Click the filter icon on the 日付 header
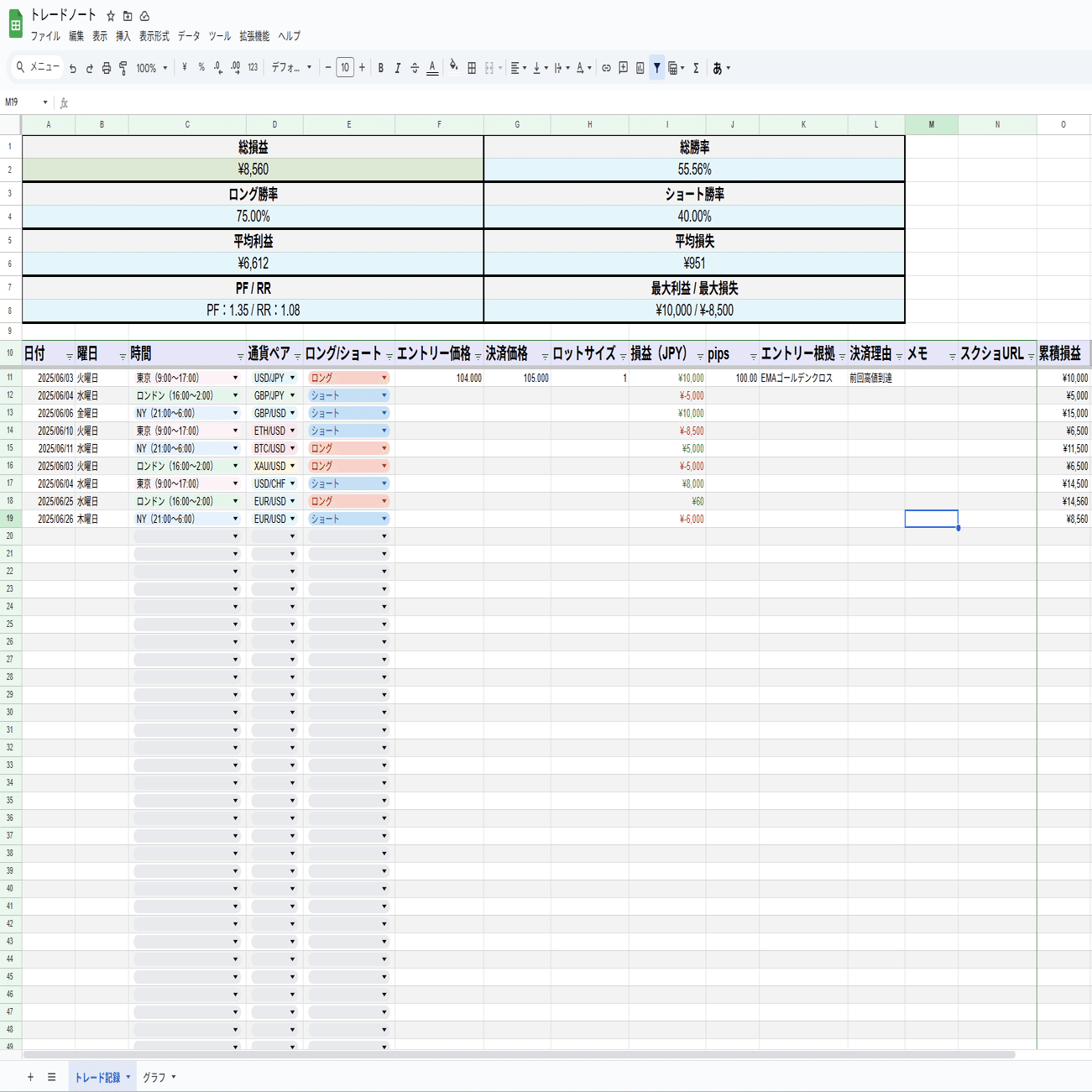Viewport: 1092px width, 1092px height. [x=69, y=356]
